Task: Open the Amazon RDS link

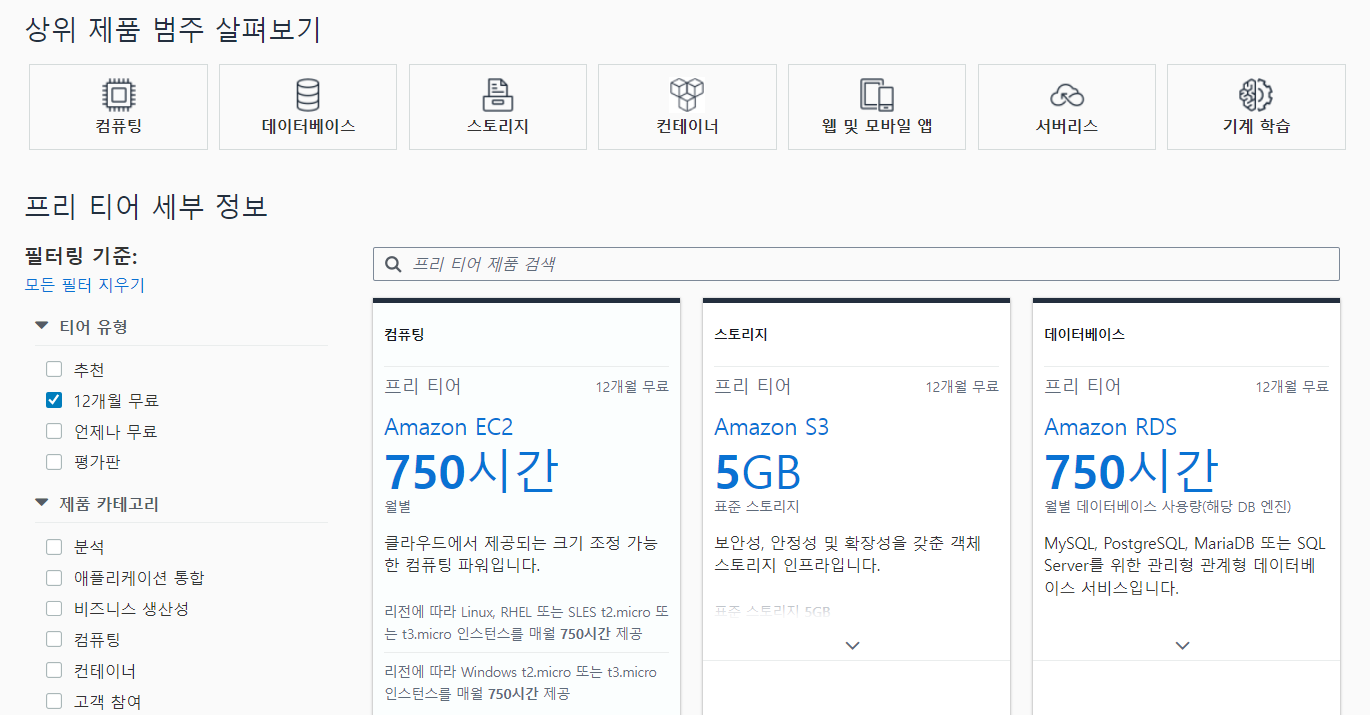Action: click(1110, 427)
